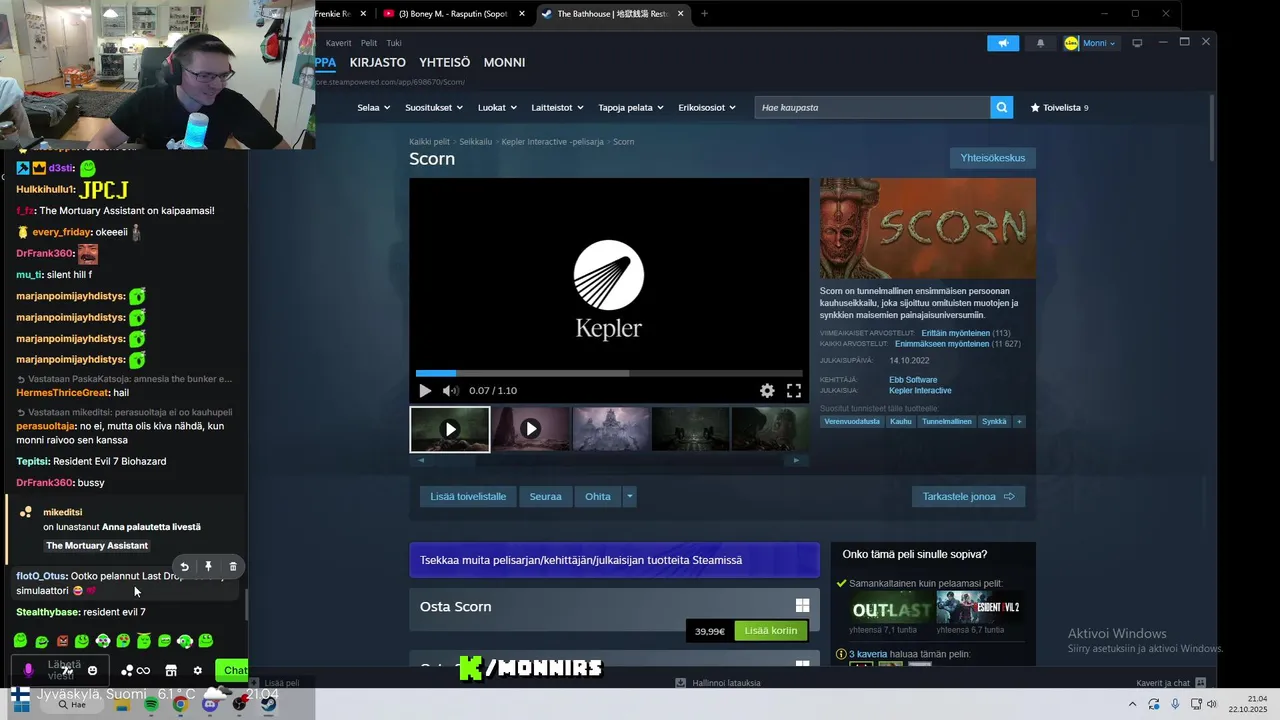
Task: Click the green Chat send button
Action: point(234,670)
